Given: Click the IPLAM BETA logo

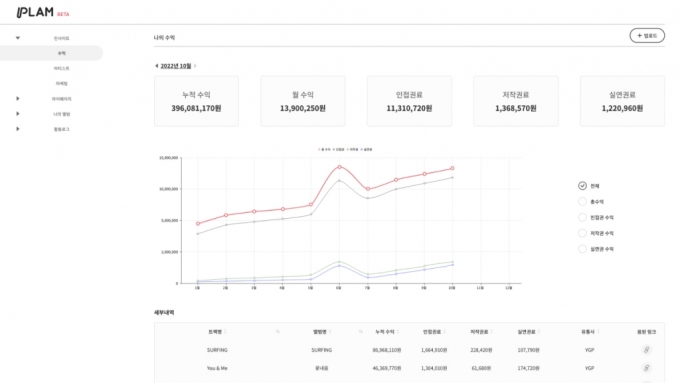Looking at the screenshot, I should pos(42,13).
